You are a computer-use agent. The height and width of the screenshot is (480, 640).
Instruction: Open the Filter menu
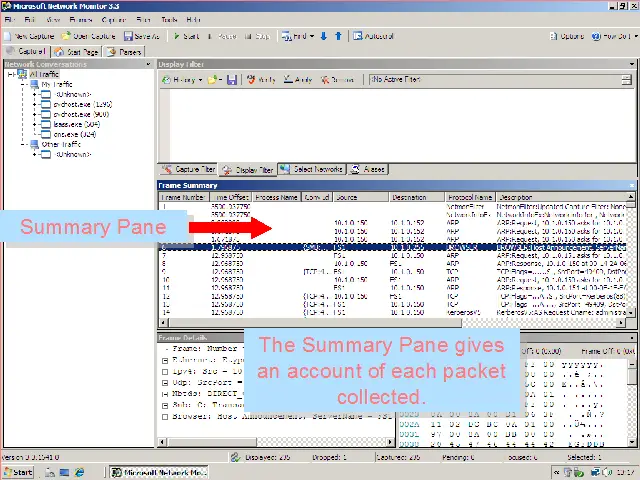tap(143, 20)
